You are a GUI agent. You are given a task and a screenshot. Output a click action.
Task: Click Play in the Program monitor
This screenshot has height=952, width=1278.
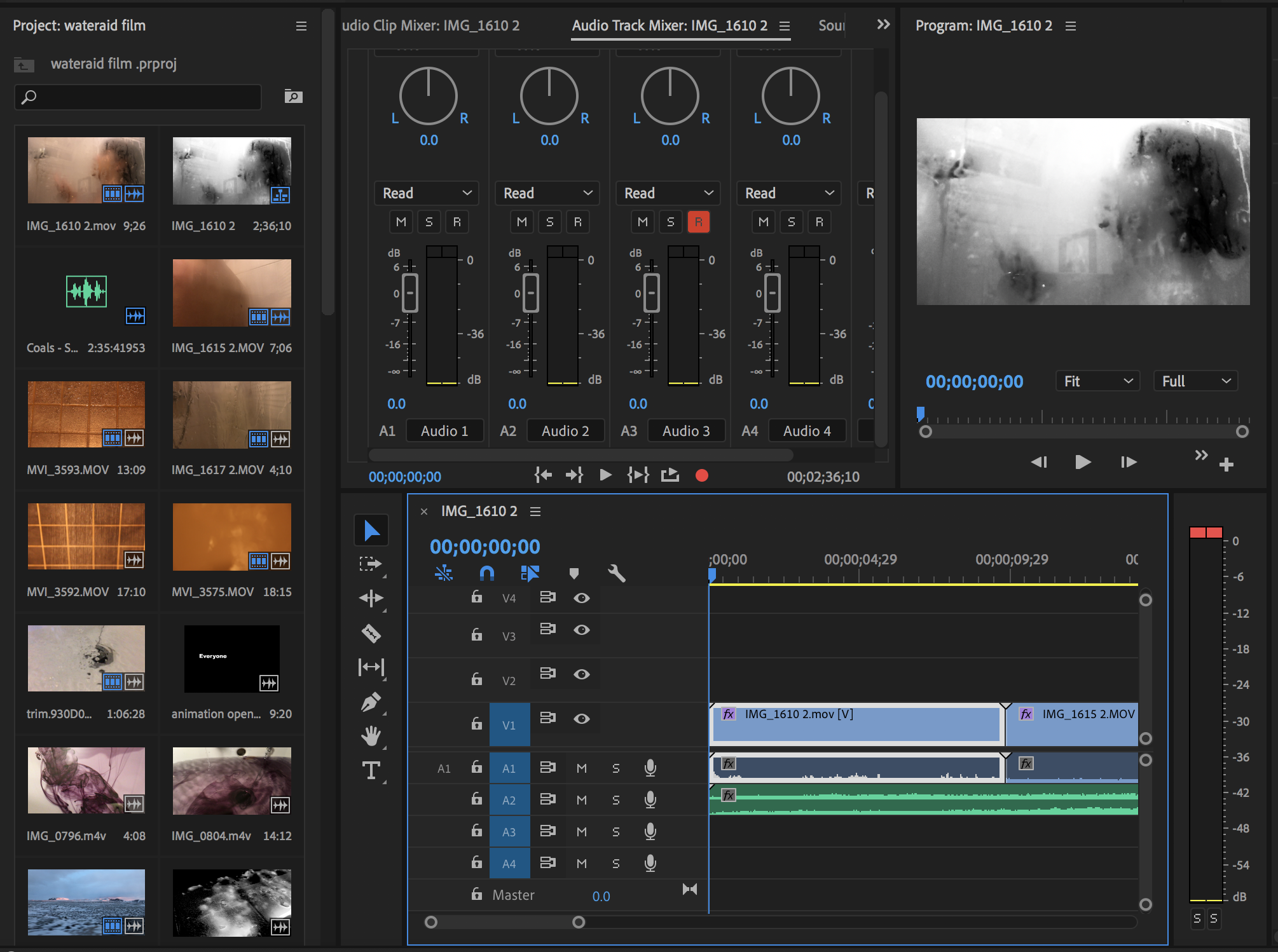point(1083,462)
